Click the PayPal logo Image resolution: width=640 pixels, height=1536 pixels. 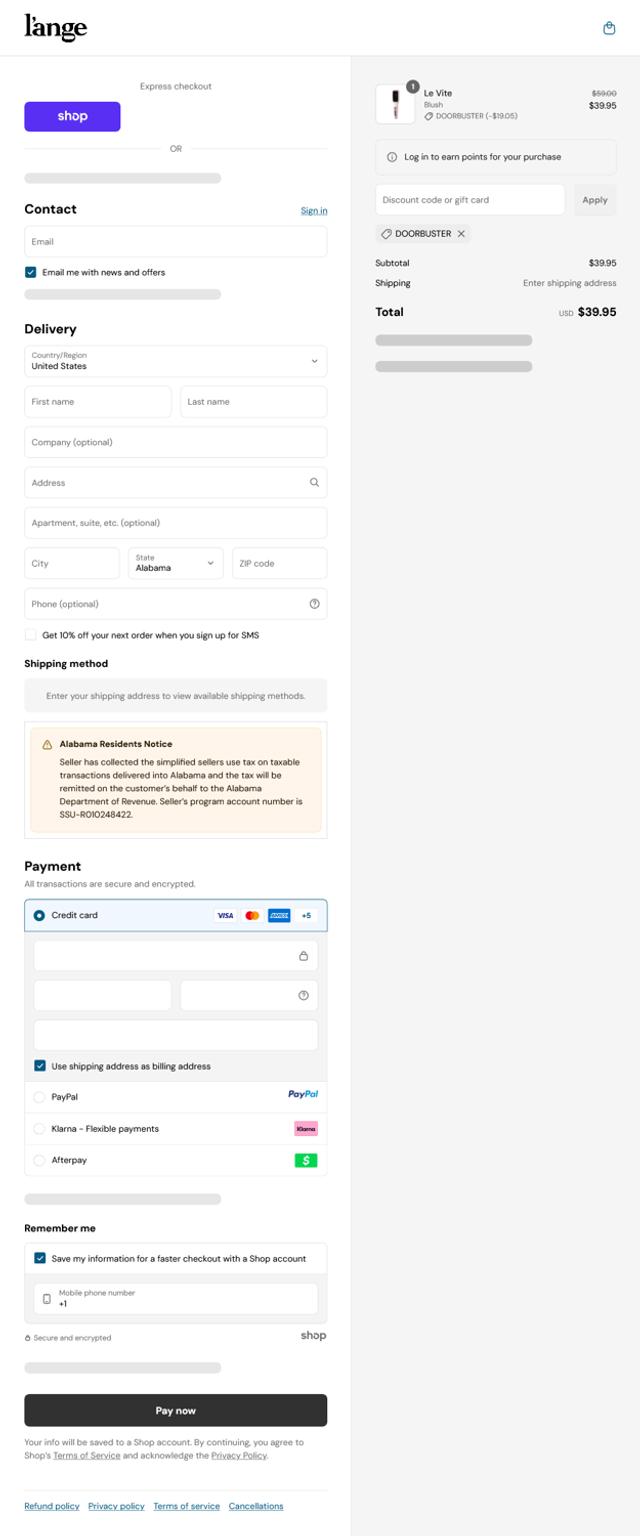click(303, 1095)
